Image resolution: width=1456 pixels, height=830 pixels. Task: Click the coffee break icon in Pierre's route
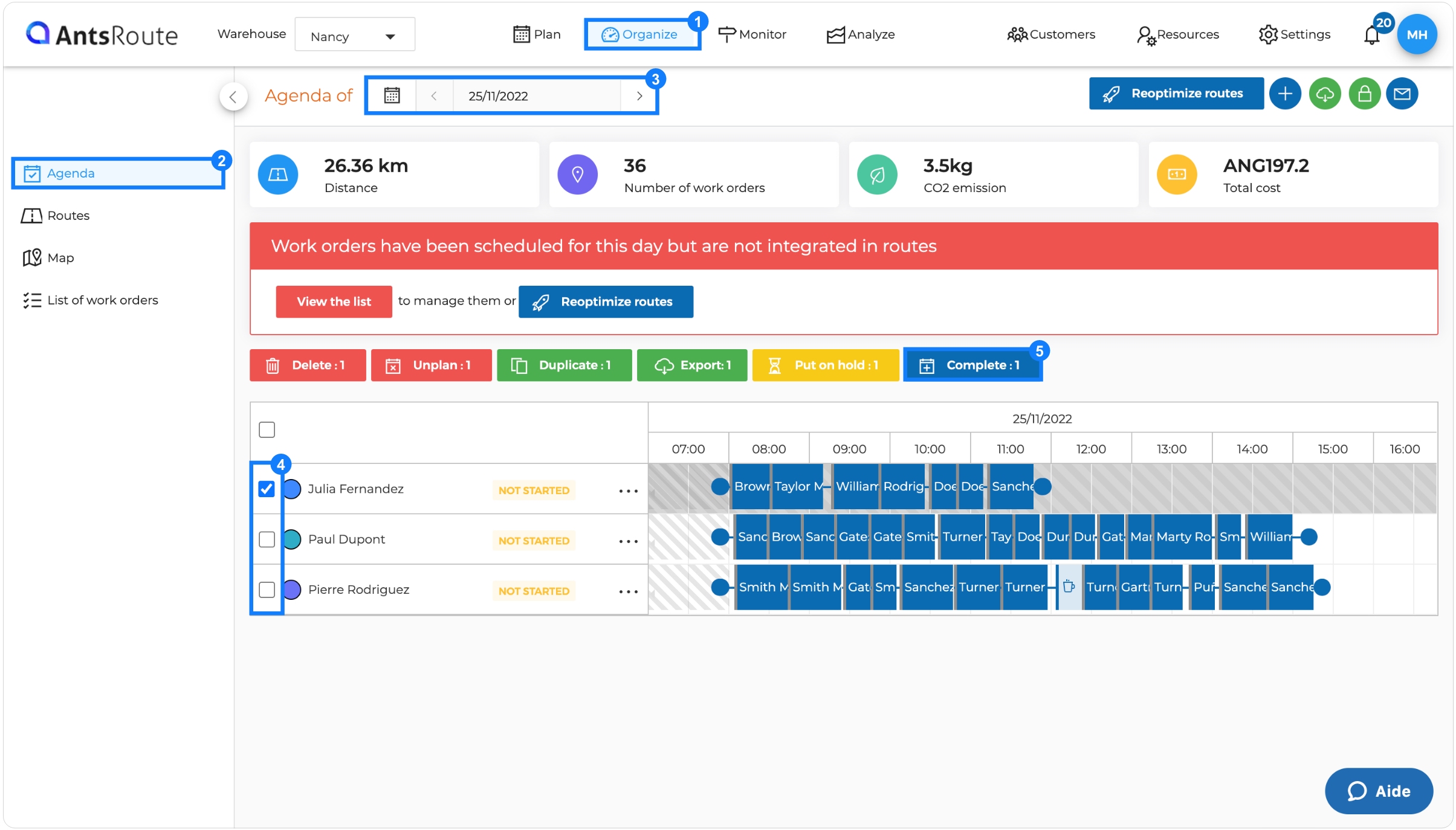(x=1069, y=587)
